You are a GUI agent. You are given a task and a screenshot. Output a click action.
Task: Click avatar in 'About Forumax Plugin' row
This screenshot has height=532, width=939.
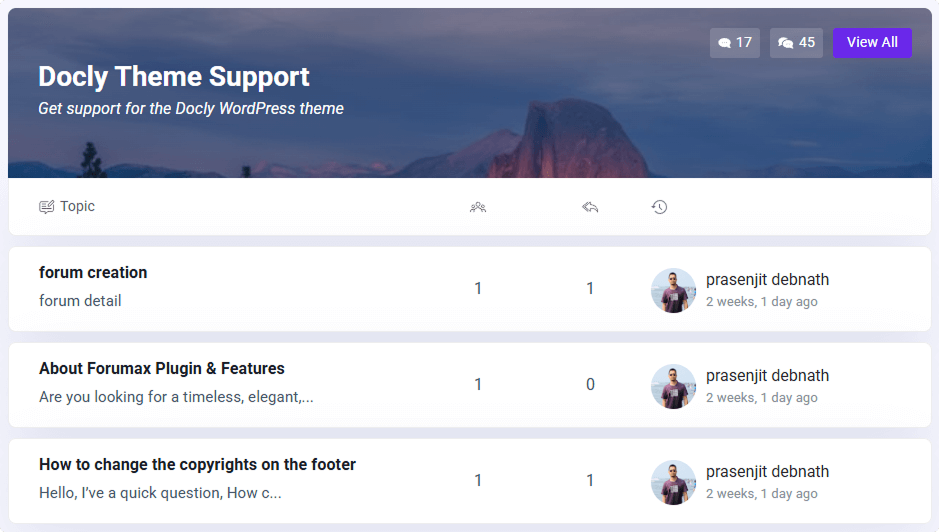[x=673, y=386]
